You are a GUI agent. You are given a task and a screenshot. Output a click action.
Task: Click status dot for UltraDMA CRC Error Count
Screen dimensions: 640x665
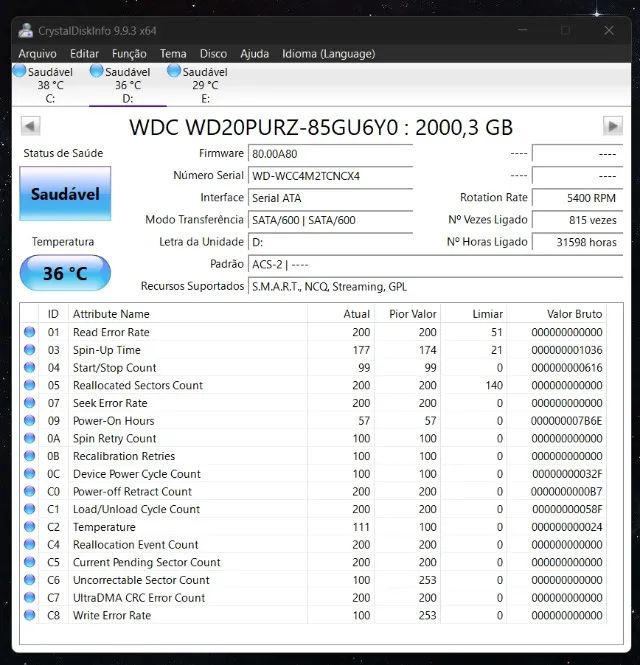pos(29,597)
